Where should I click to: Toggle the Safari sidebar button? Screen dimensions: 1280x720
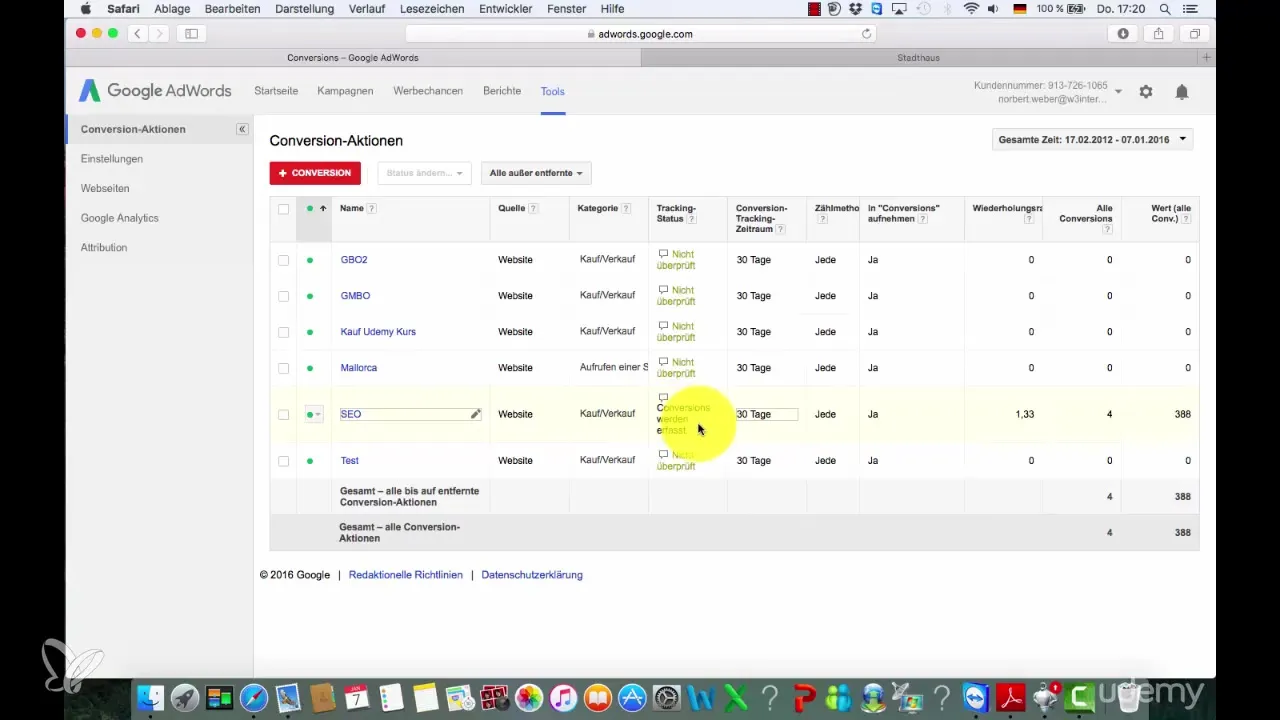(191, 33)
